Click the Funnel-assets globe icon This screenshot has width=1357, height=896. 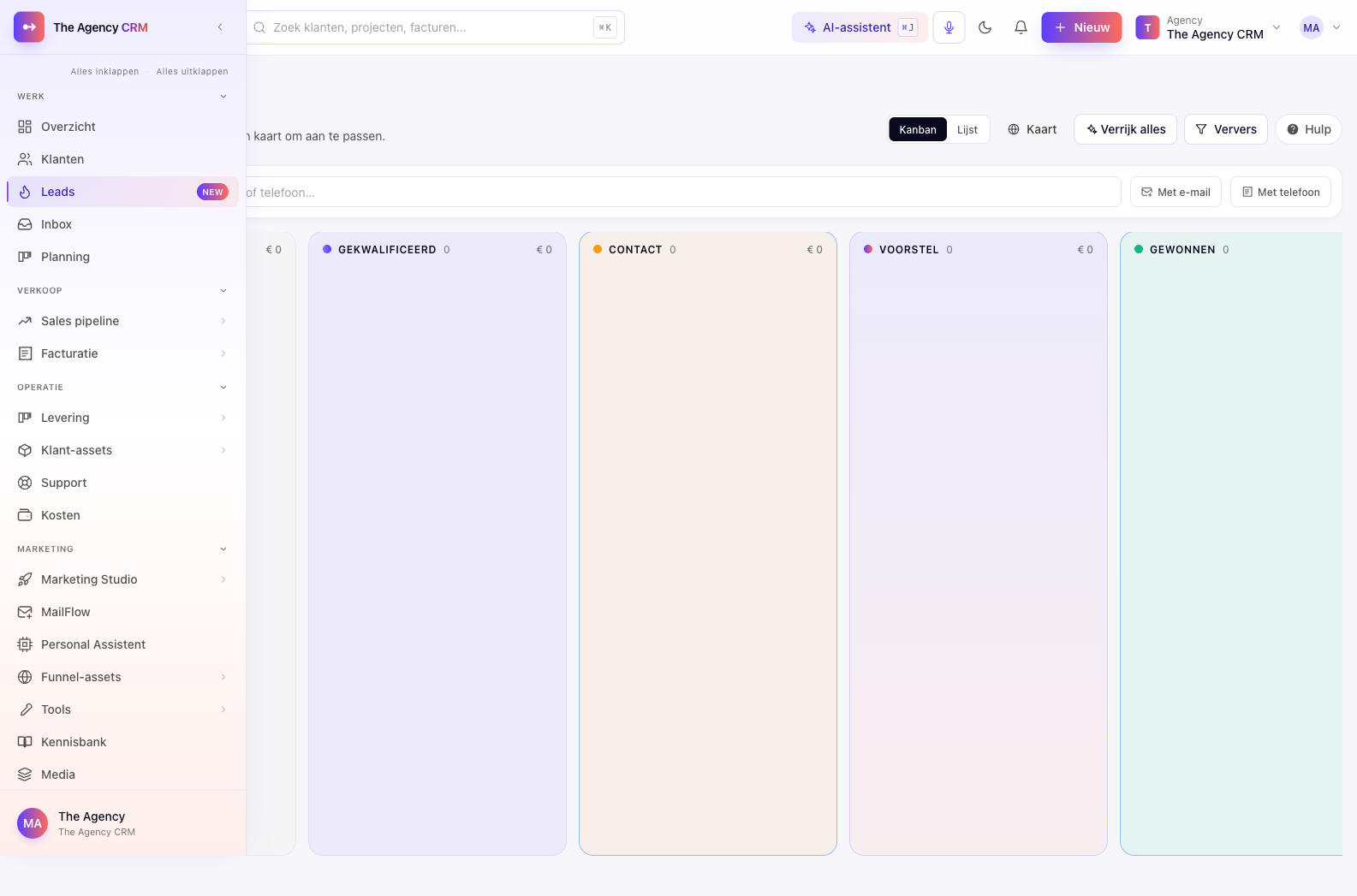25,677
